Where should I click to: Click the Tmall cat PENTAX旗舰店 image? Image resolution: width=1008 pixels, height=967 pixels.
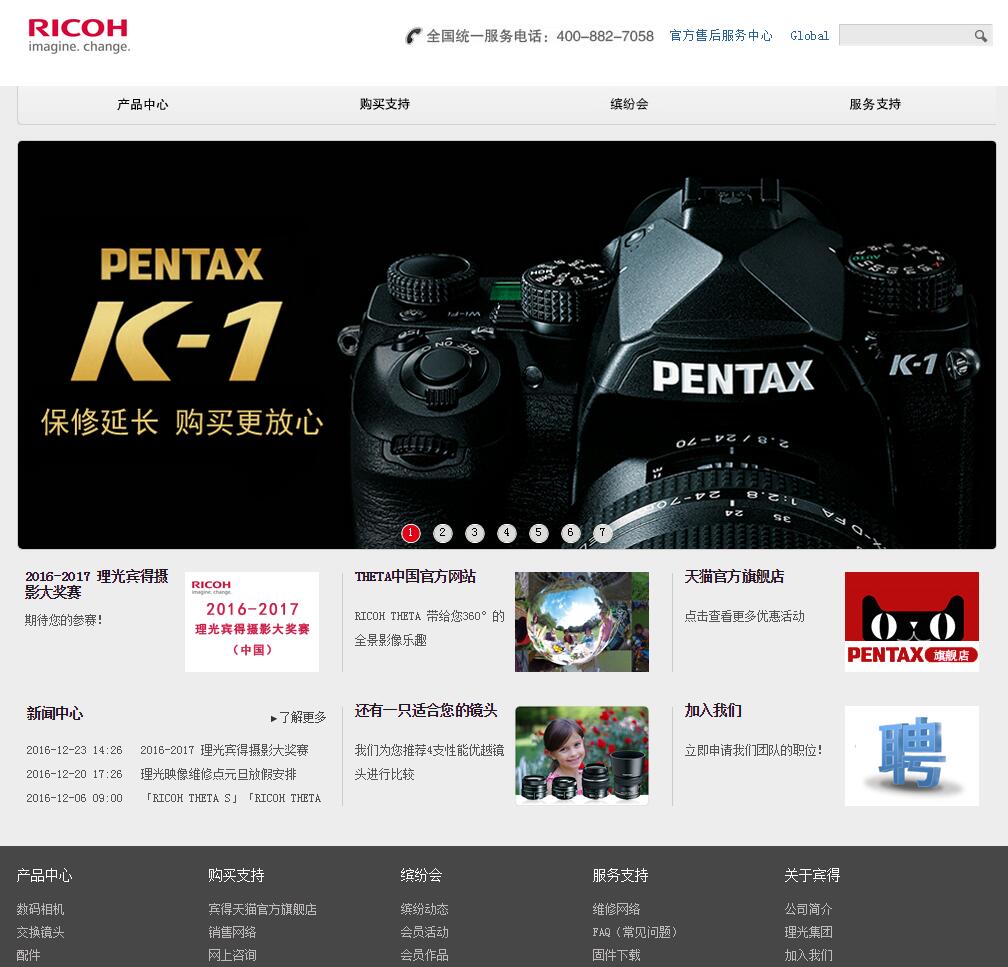912,622
